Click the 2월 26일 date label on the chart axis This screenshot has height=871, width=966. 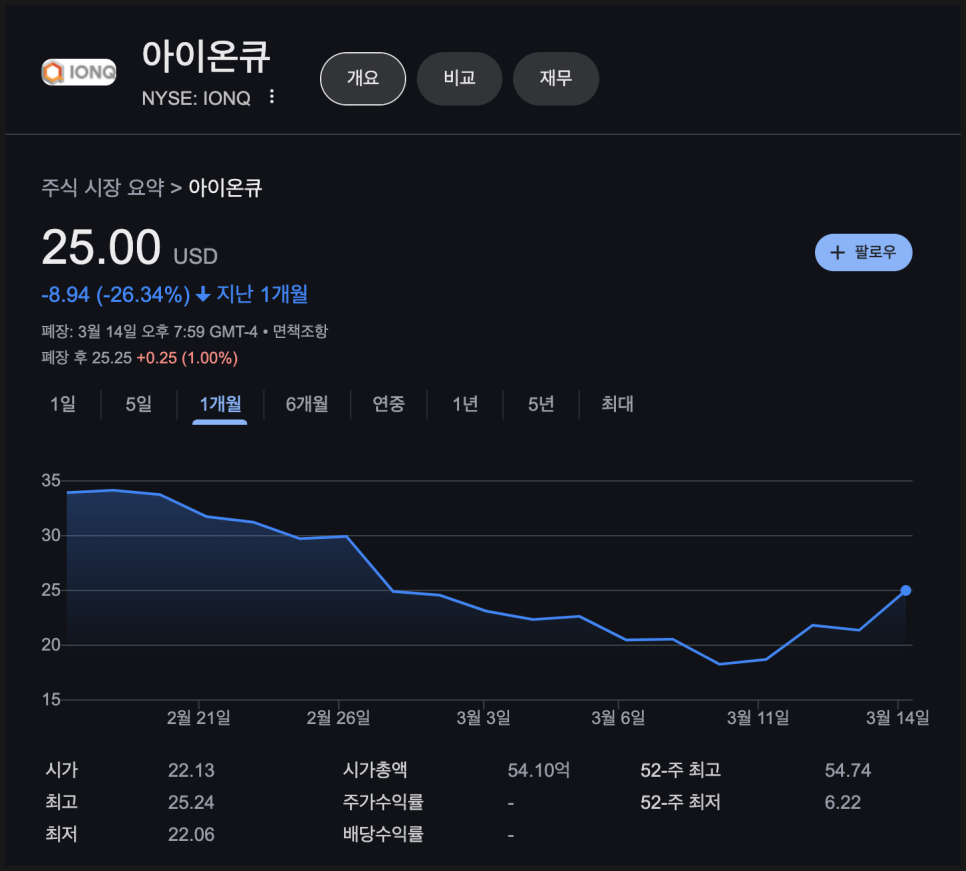338,718
